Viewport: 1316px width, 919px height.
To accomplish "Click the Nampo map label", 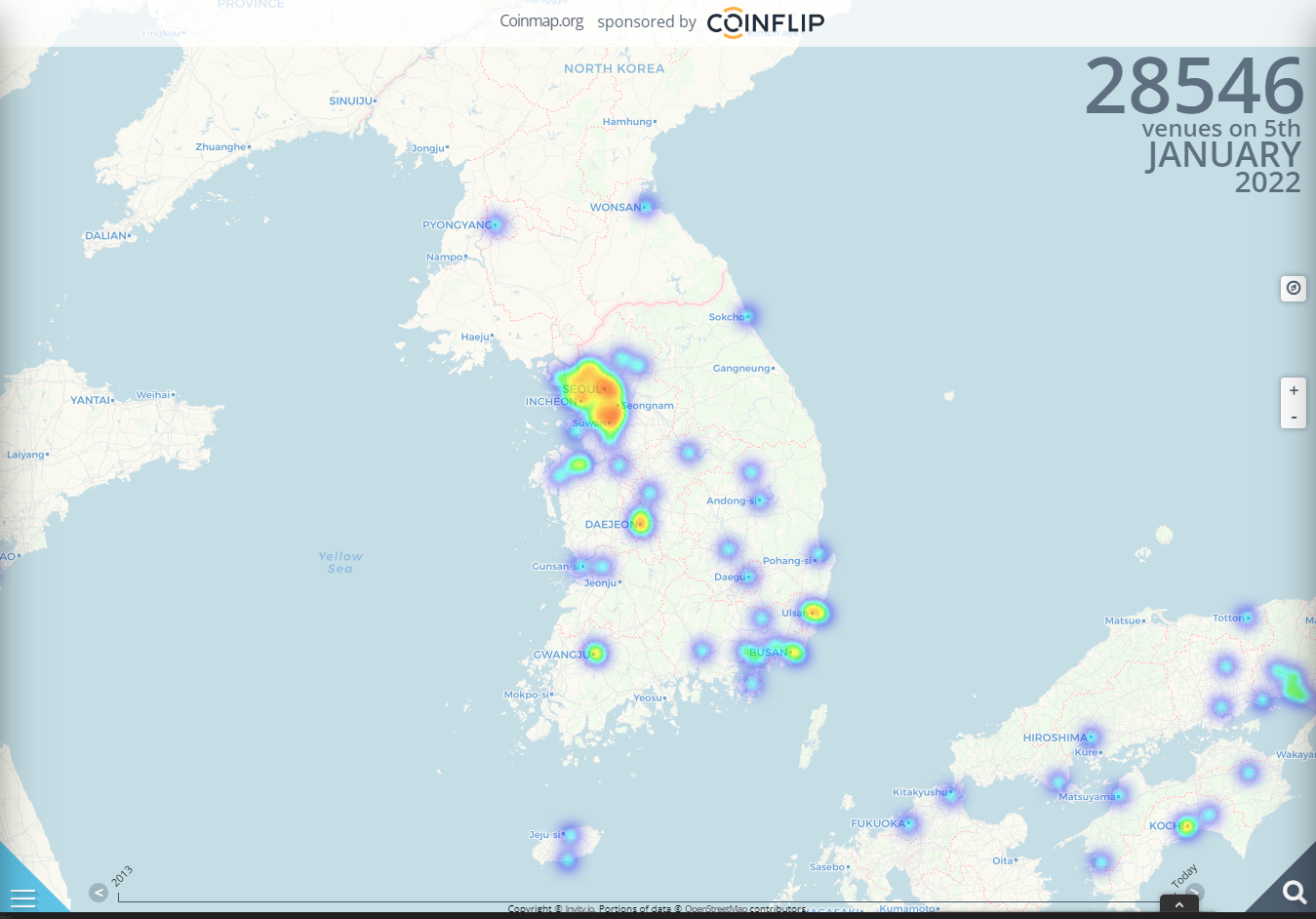I will 444,257.
